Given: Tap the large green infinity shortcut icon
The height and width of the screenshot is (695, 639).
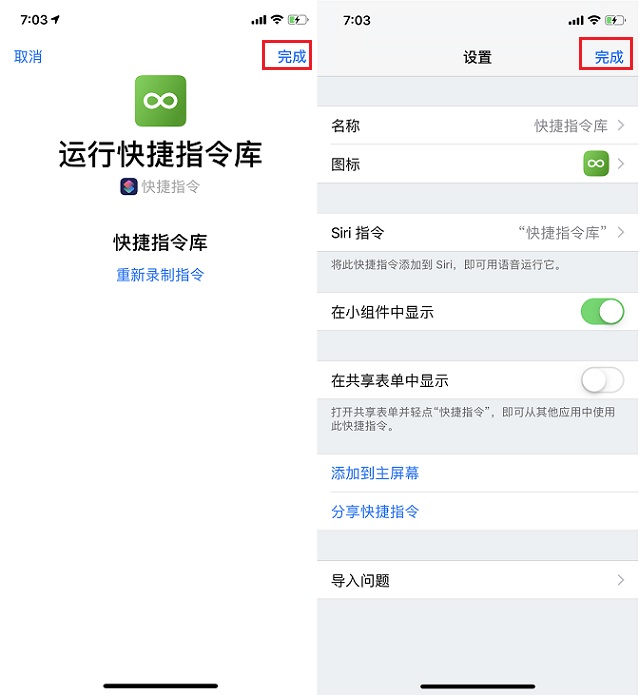Looking at the screenshot, I should pyautogui.click(x=160, y=101).
